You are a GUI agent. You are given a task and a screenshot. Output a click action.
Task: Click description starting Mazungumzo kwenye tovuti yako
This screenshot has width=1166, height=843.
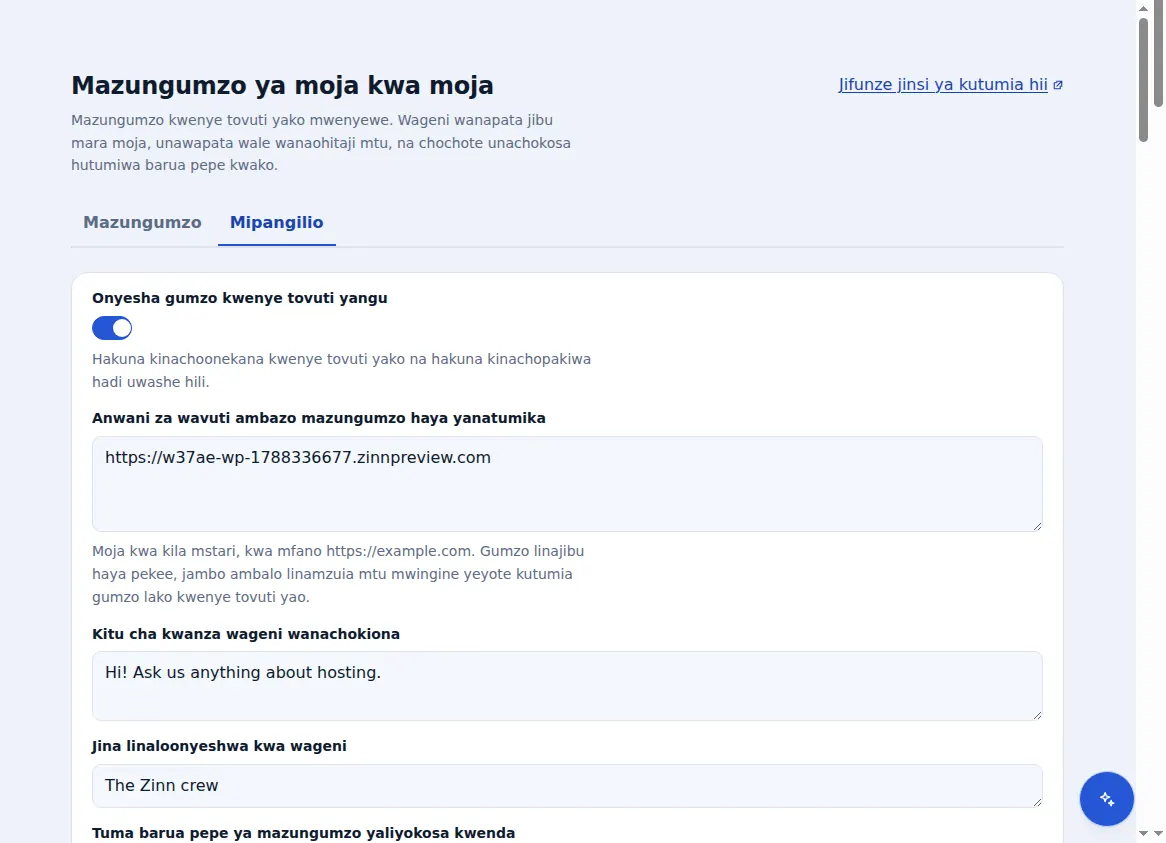click(x=321, y=143)
